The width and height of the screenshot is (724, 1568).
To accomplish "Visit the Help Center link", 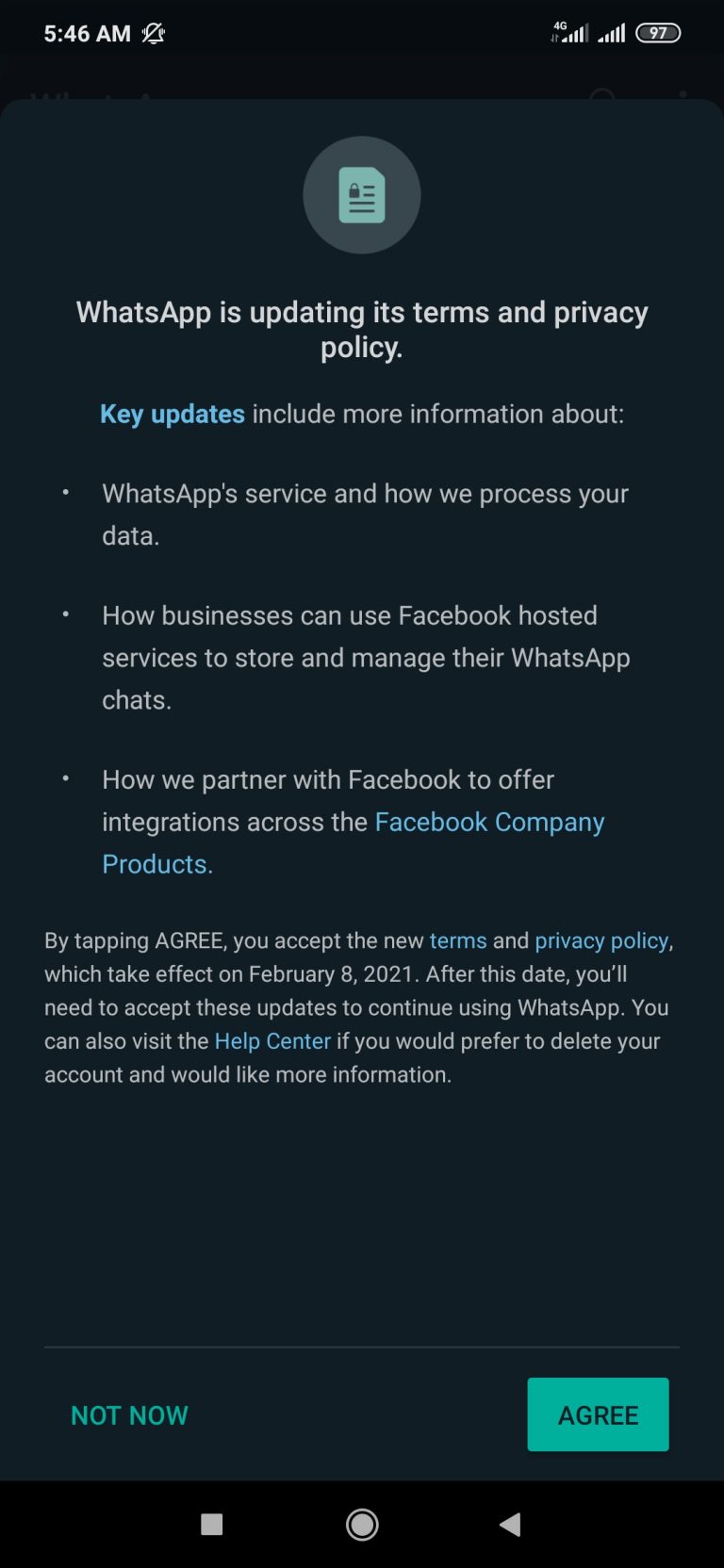I will 272,1041.
